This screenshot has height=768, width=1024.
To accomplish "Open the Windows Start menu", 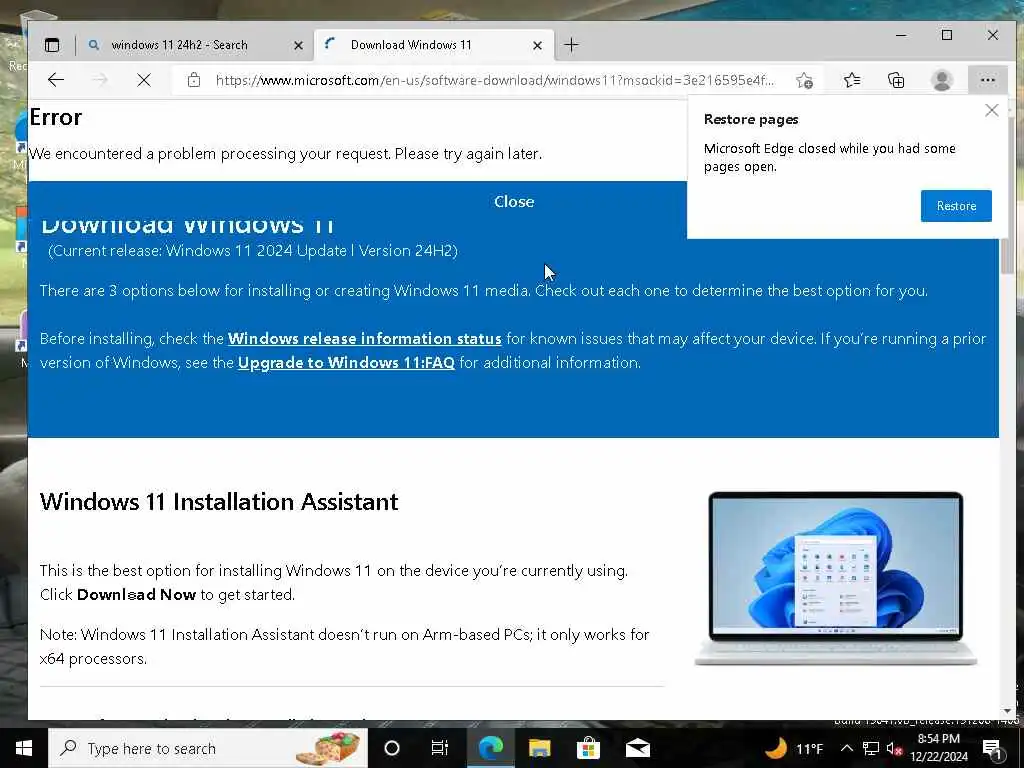I will [x=24, y=748].
